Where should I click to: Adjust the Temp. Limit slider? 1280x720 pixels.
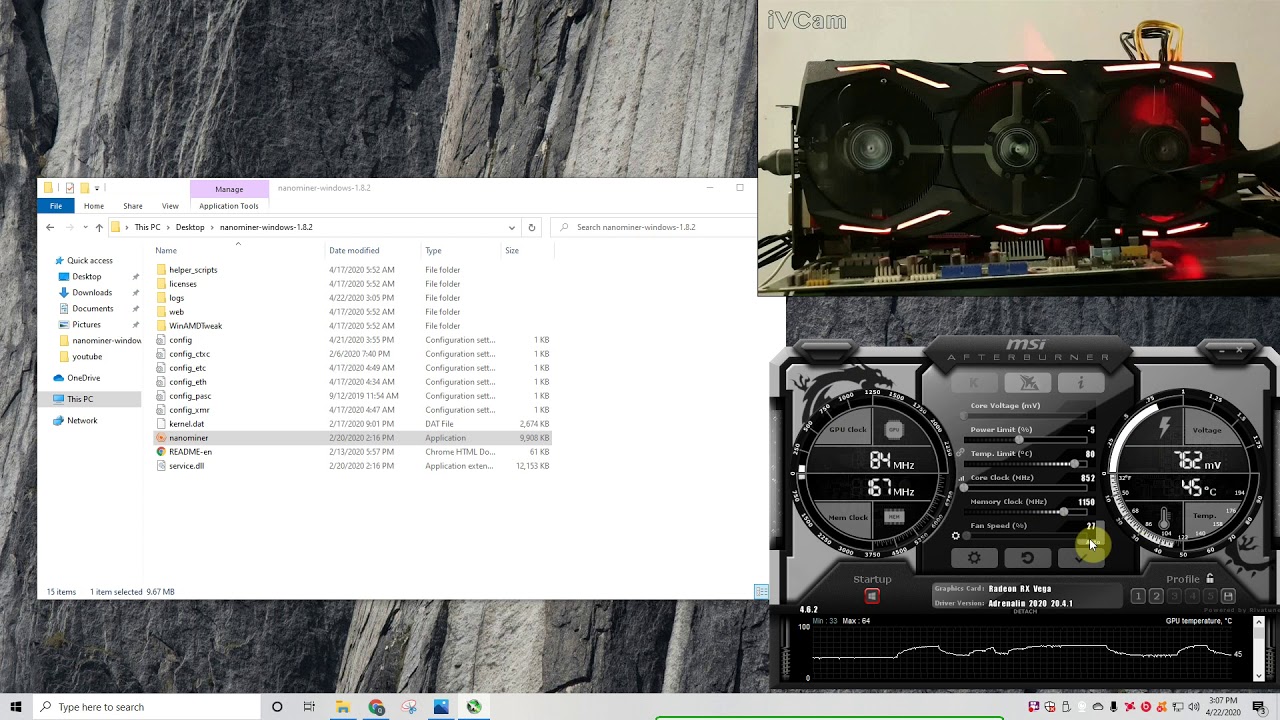coord(1028,464)
